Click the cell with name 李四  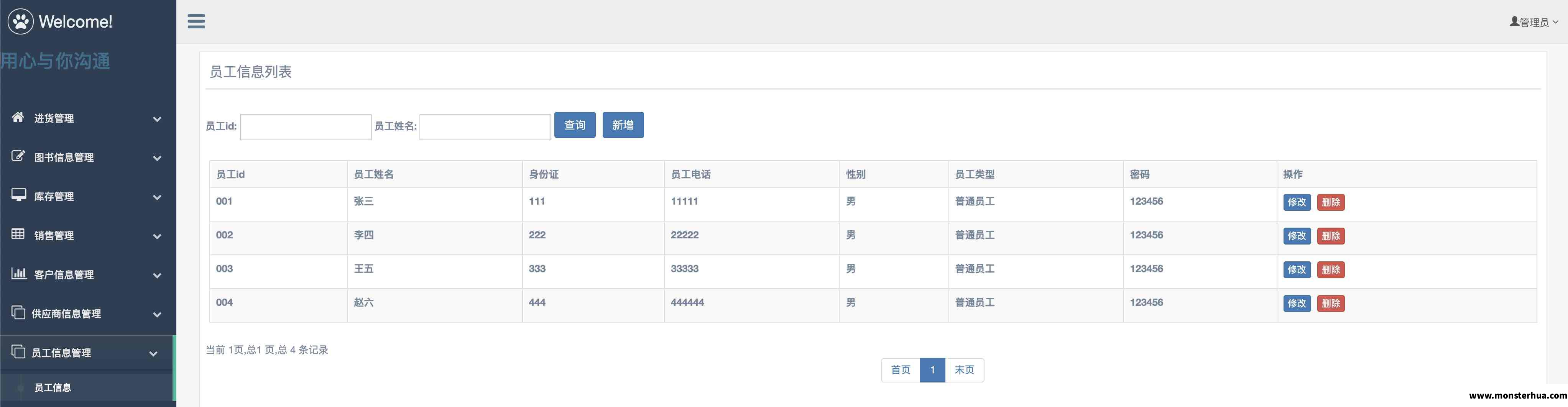click(435, 238)
